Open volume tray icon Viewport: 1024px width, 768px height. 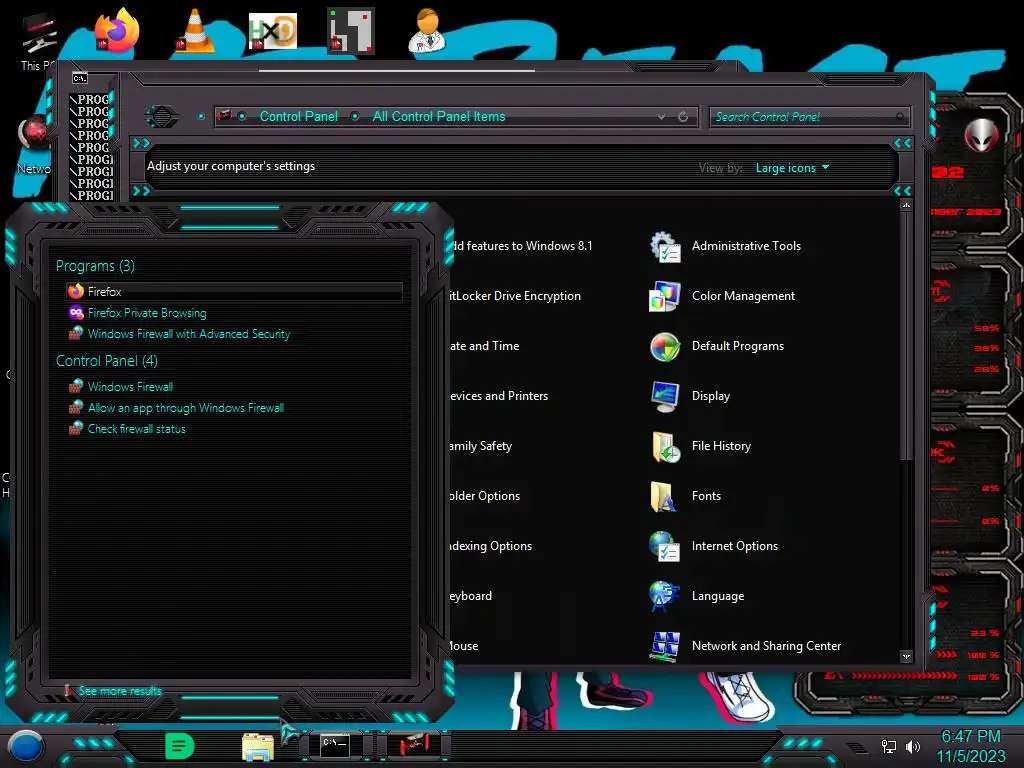click(912, 746)
